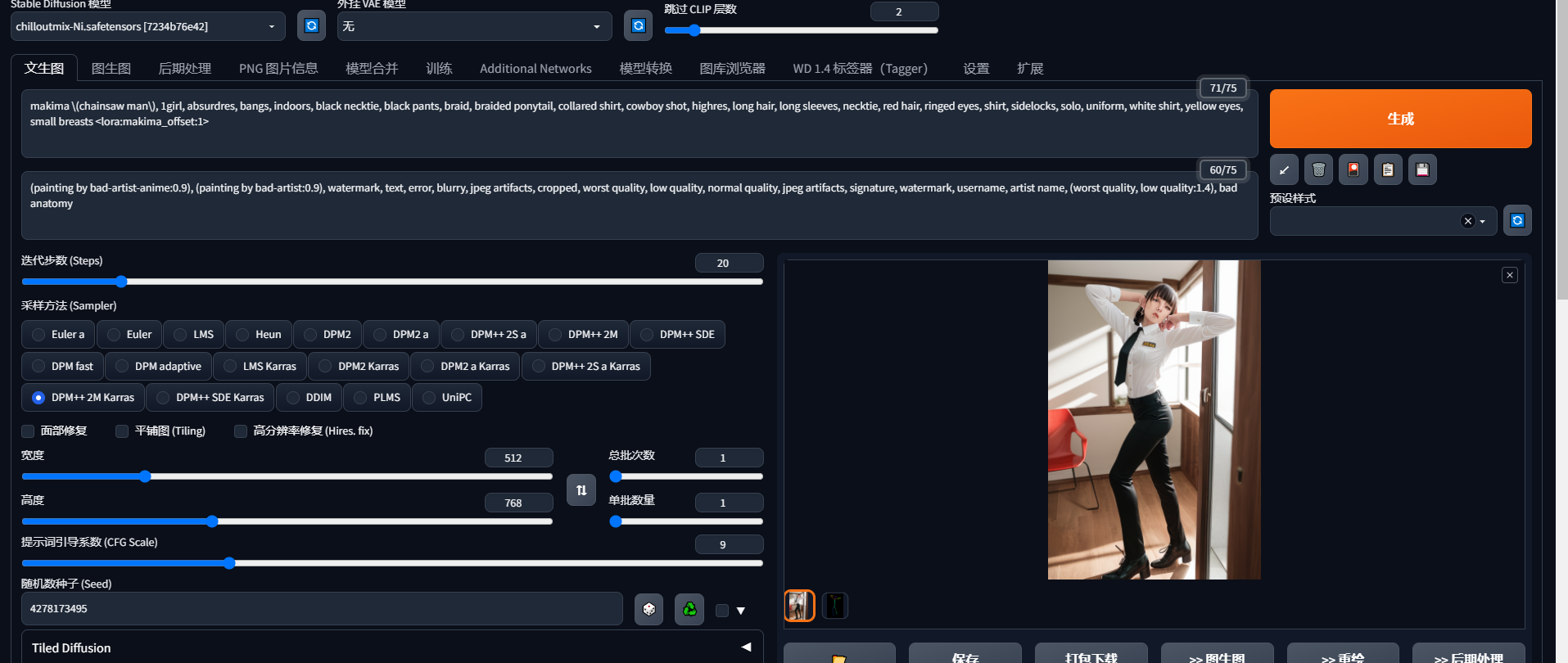Adjust the CFG Scale slider
The width and height of the screenshot is (1568, 663).
392,563
